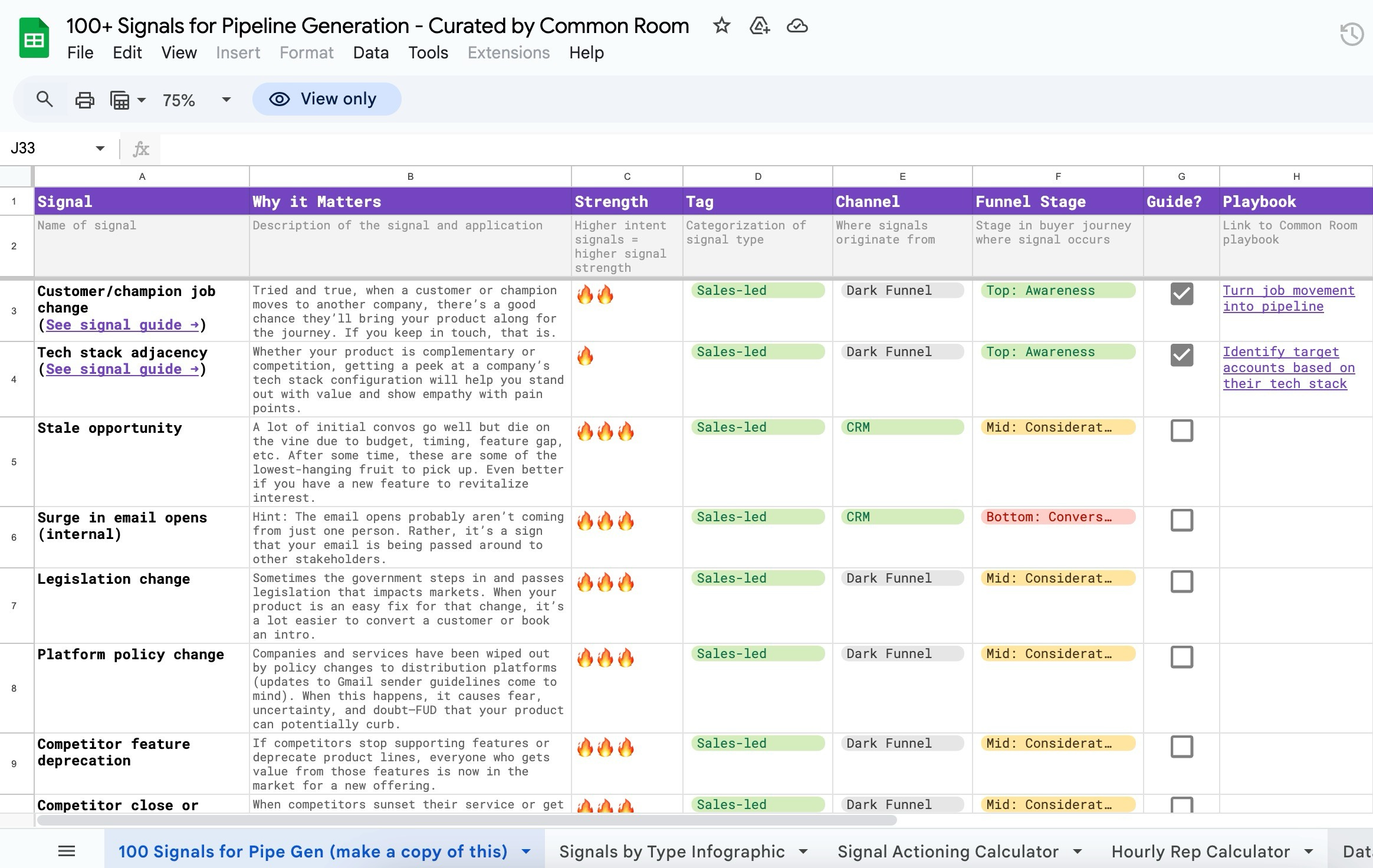
Task: Open the all sheets hamburger list
Action: click(66, 851)
